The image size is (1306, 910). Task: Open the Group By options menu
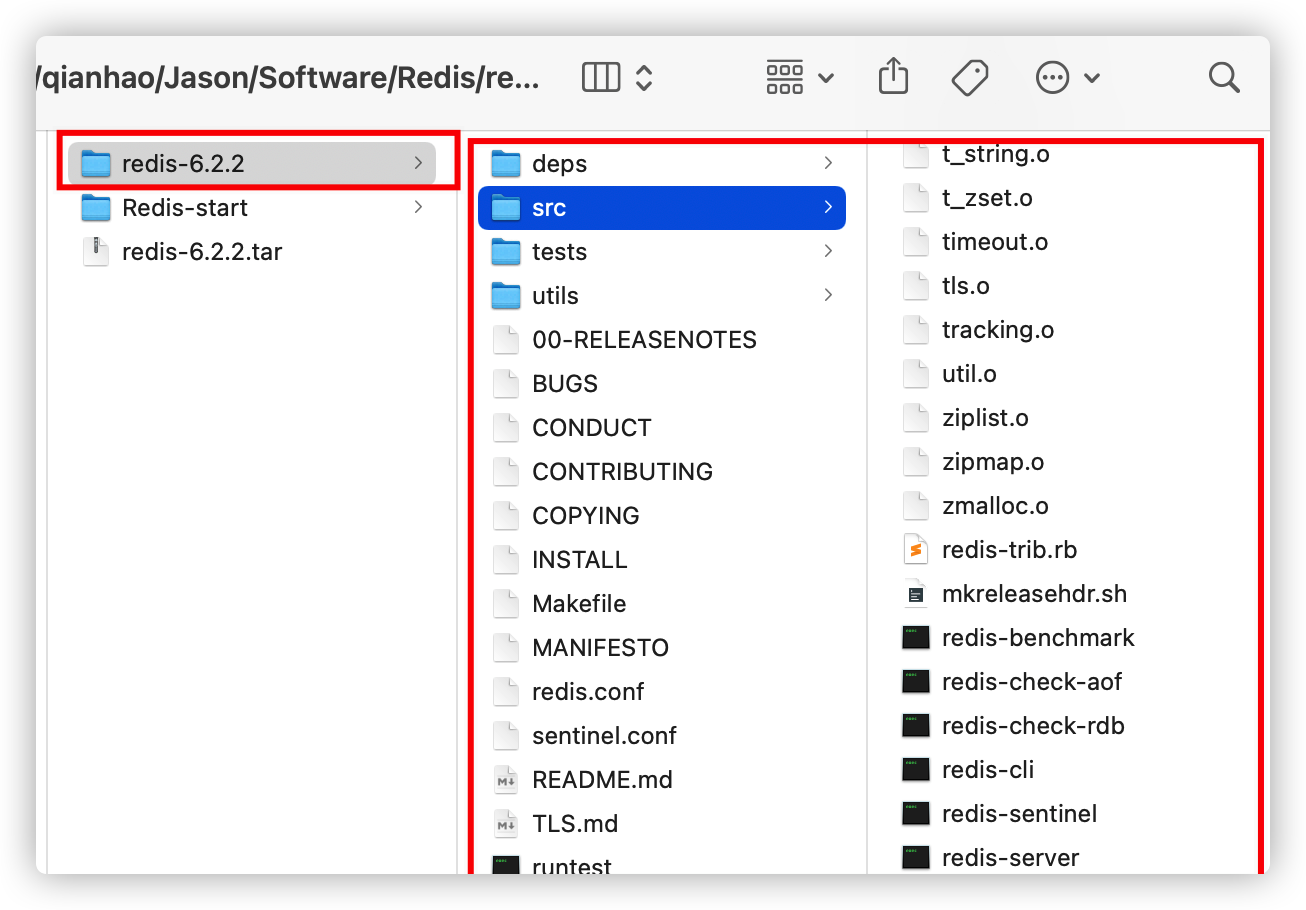799,77
